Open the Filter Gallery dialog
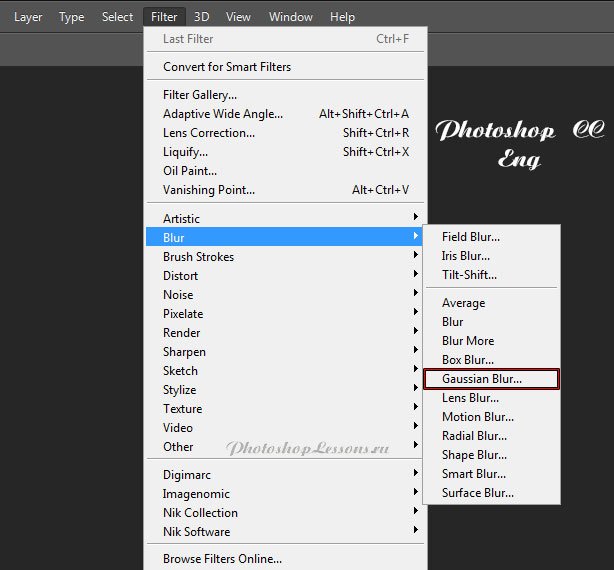This screenshot has height=570, width=614. 200,95
